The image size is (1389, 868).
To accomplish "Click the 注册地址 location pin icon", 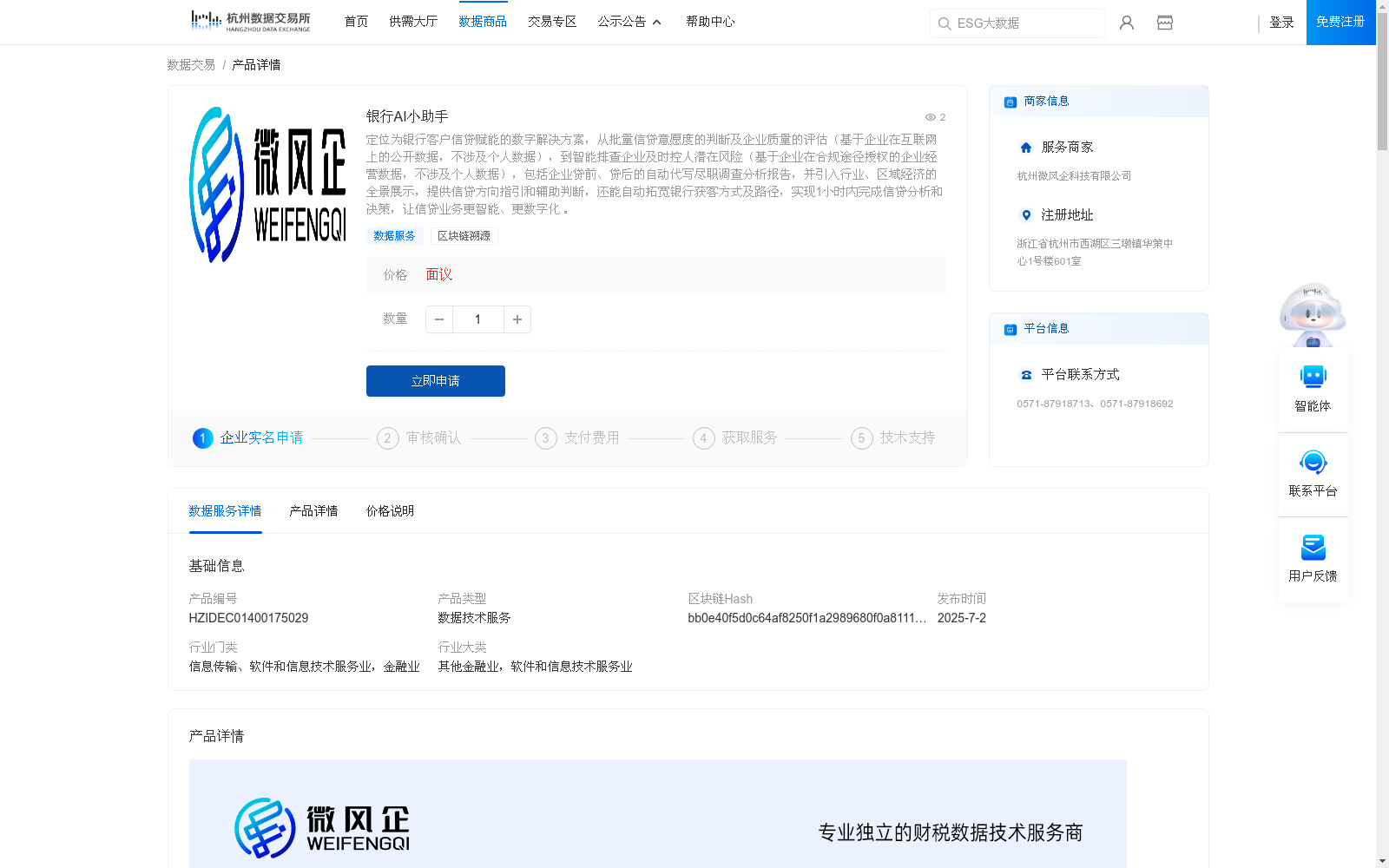I will tap(1026, 215).
